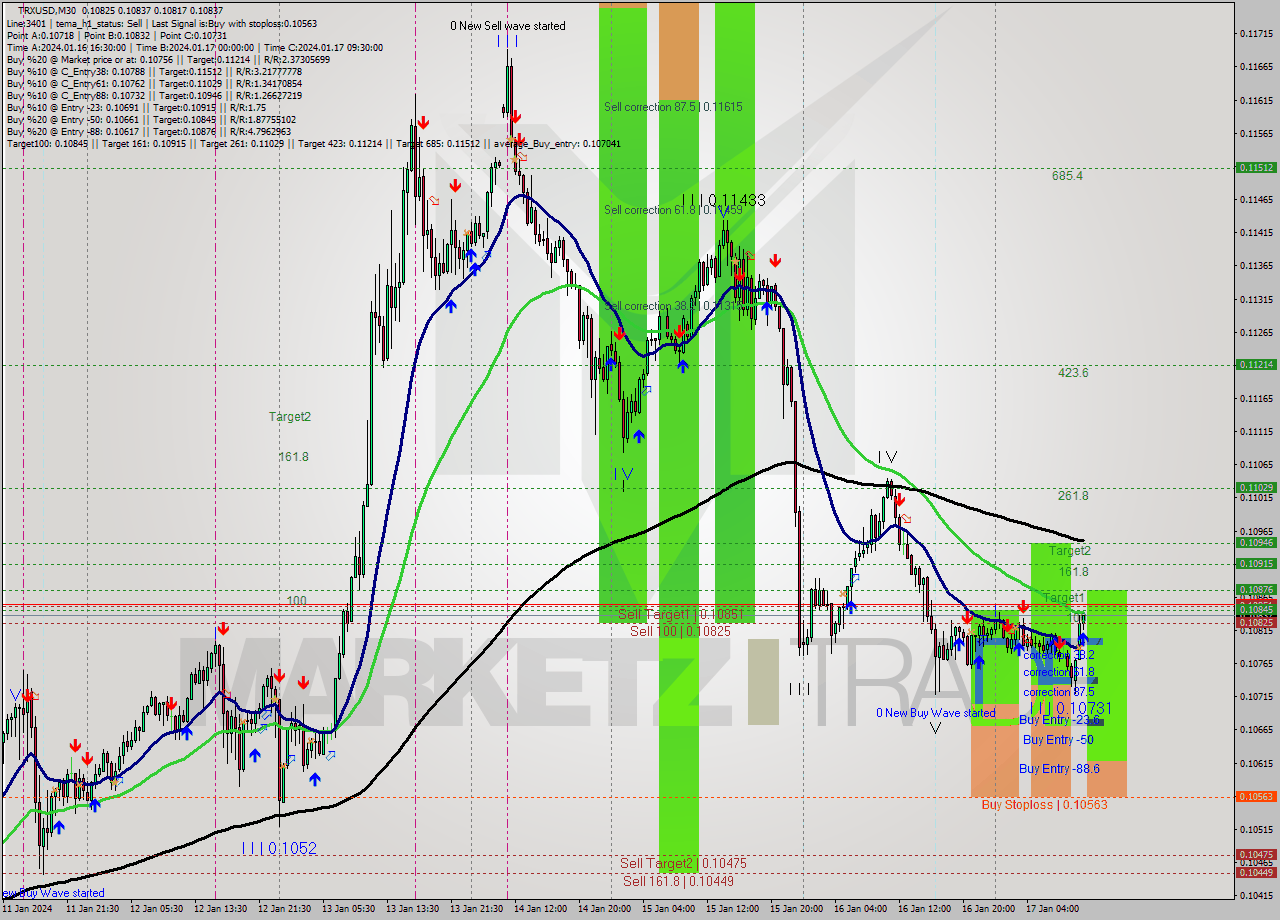The width and height of the screenshot is (1280, 920).
Task: Click the '14 Jan 12:00' time axis label
Action: 541,909
